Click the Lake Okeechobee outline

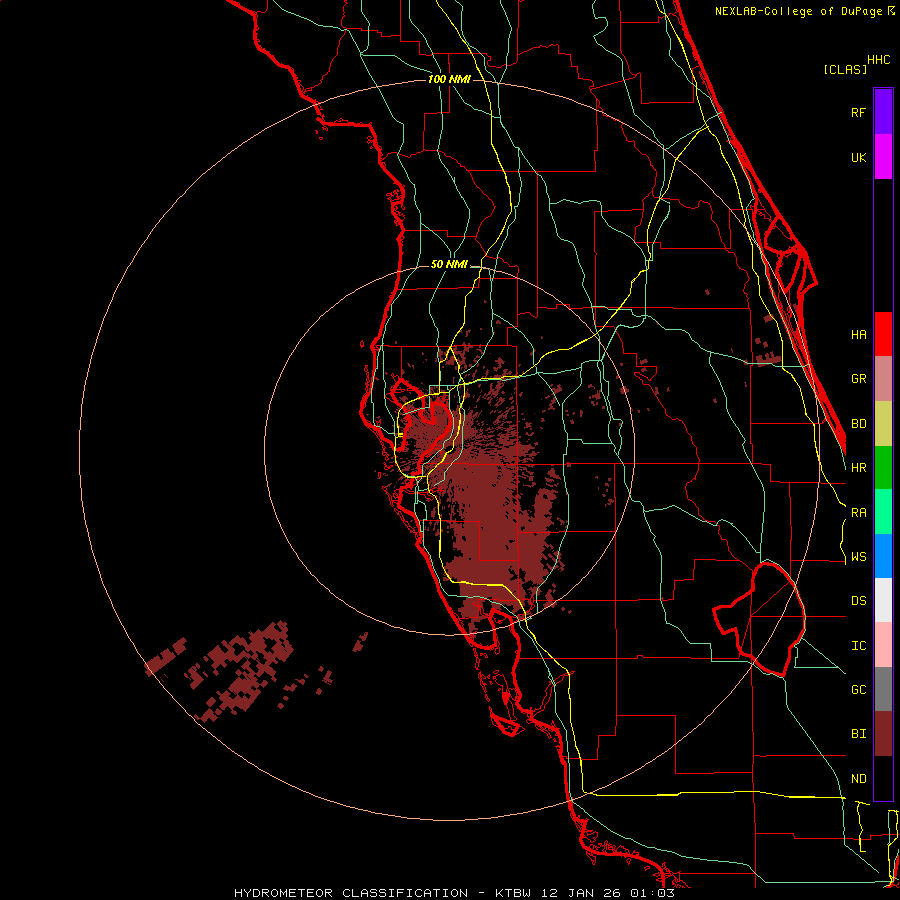click(759, 619)
